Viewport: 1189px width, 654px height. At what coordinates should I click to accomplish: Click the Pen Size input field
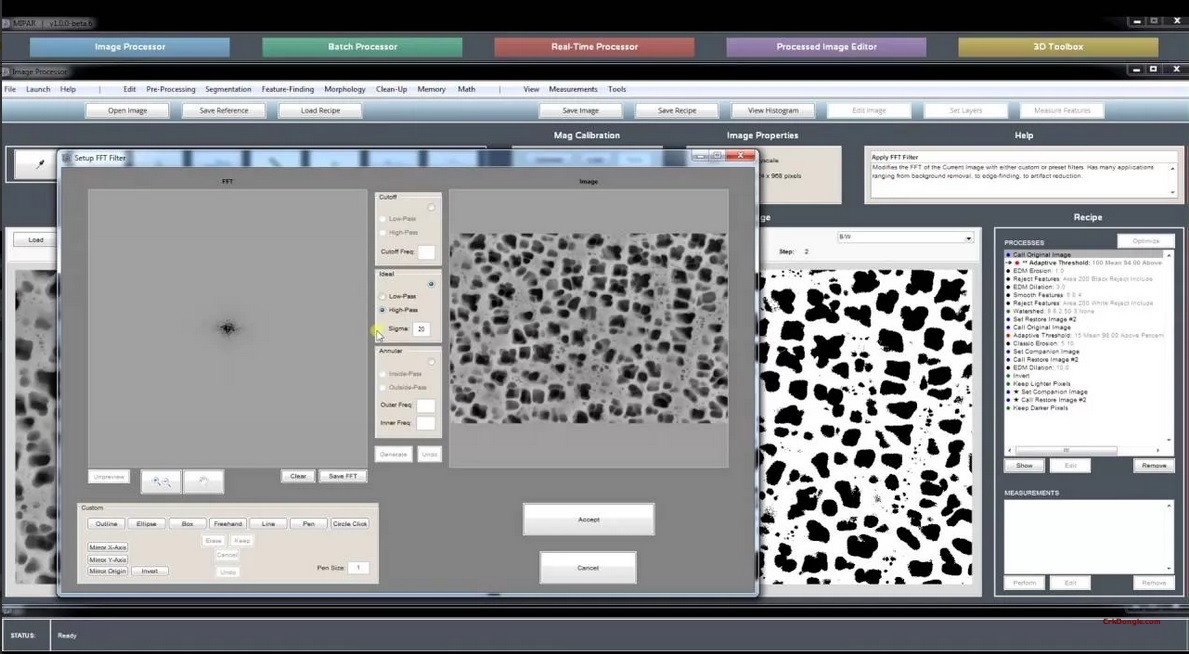pos(358,567)
